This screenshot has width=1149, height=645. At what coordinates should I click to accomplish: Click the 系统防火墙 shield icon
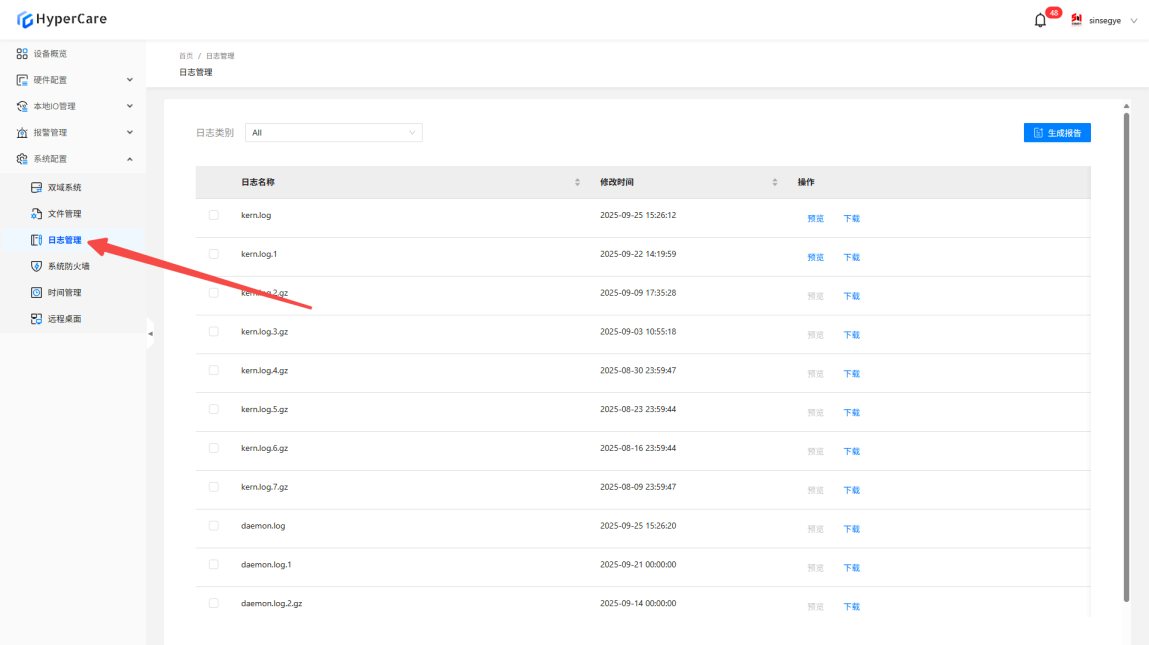(x=37, y=267)
